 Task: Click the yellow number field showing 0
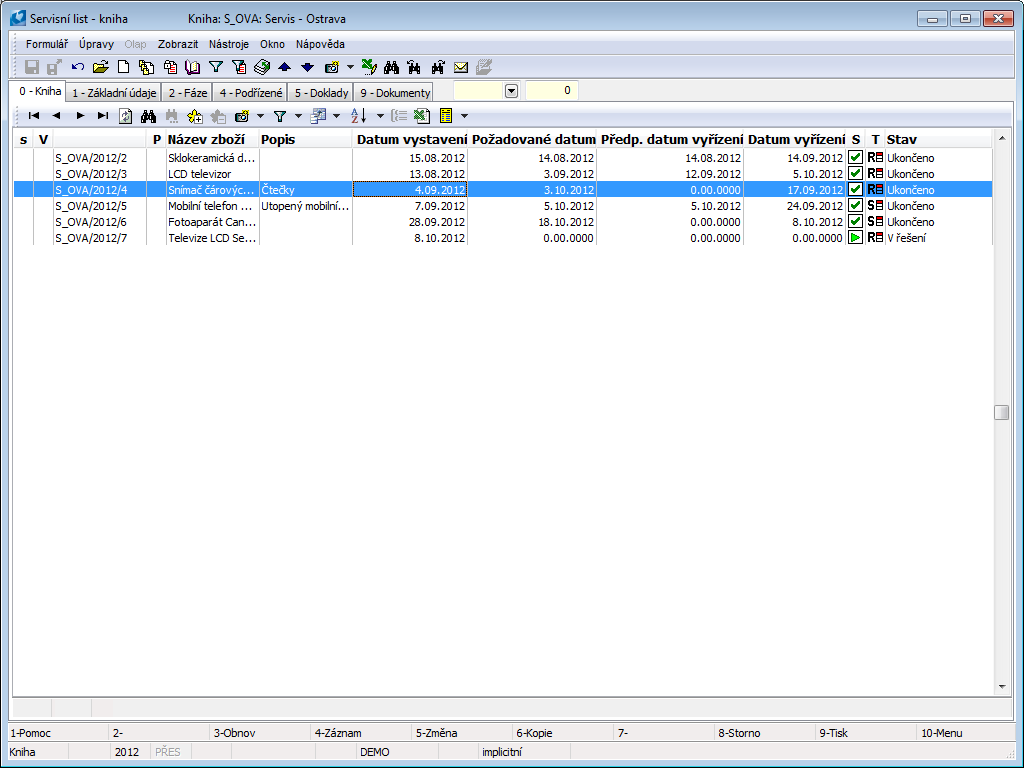[x=552, y=91]
